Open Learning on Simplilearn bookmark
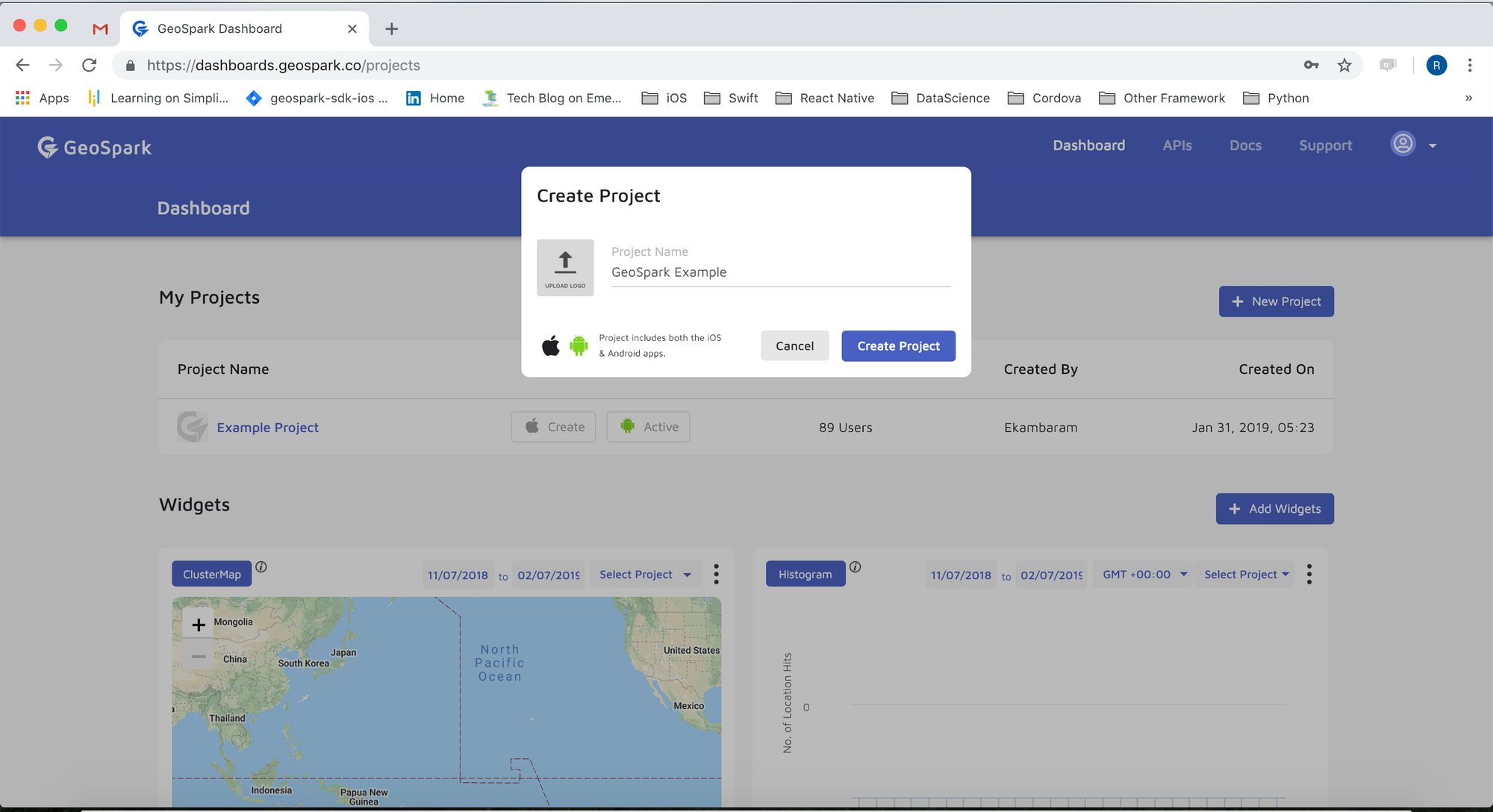The width and height of the screenshot is (1493, 812). [158, 98]
